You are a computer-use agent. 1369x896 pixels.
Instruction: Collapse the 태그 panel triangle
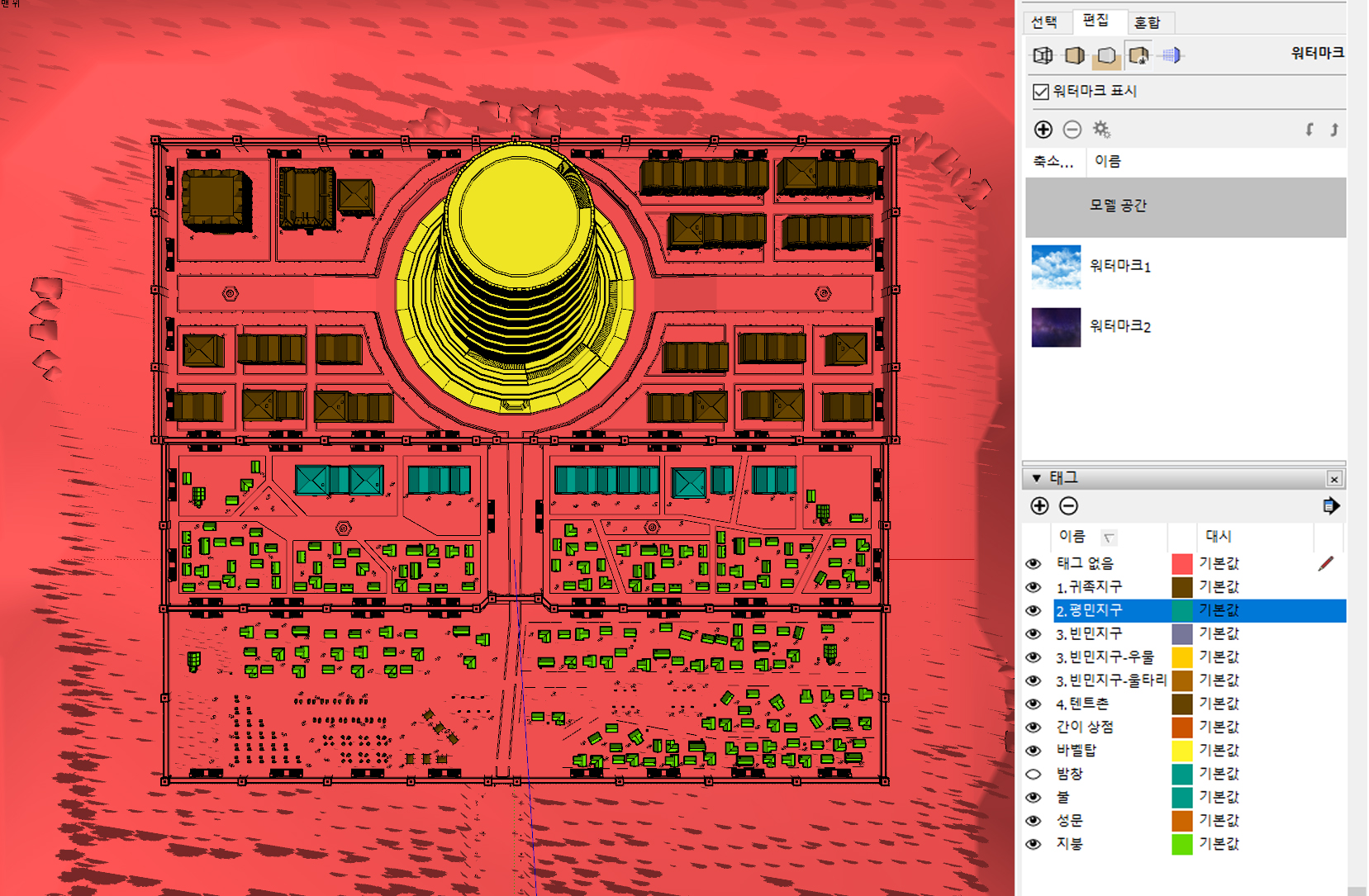pyautogui.click(x=1036, y=478)
